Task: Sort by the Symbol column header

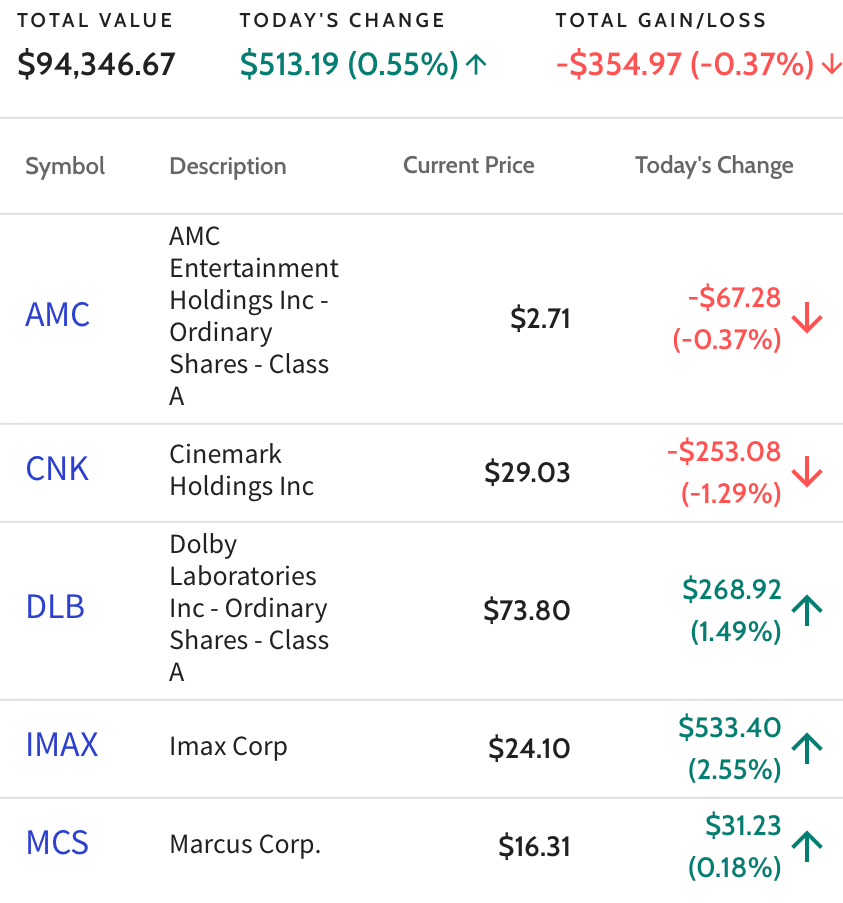Action: coord(65,166)
